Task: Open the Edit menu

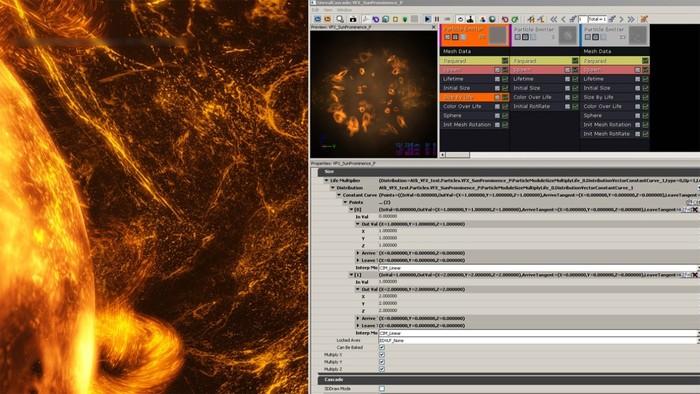Action: 316,10
